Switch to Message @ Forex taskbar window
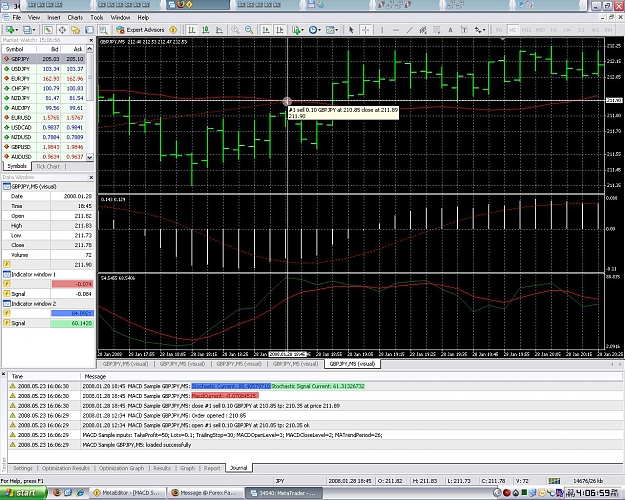 point(204,493)
